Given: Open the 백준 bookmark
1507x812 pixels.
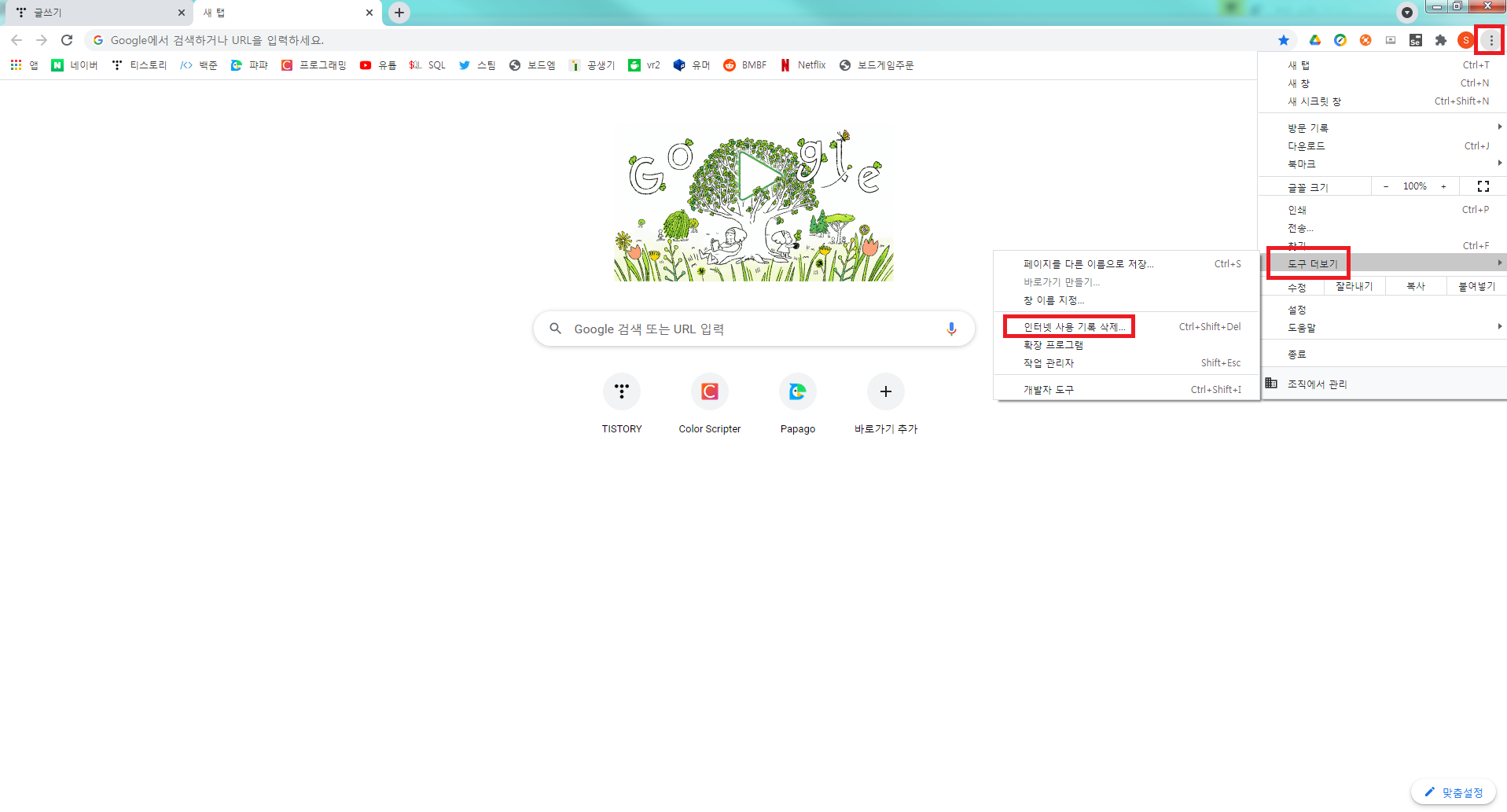Looking at the screenshot, I should tap(199, 65).
